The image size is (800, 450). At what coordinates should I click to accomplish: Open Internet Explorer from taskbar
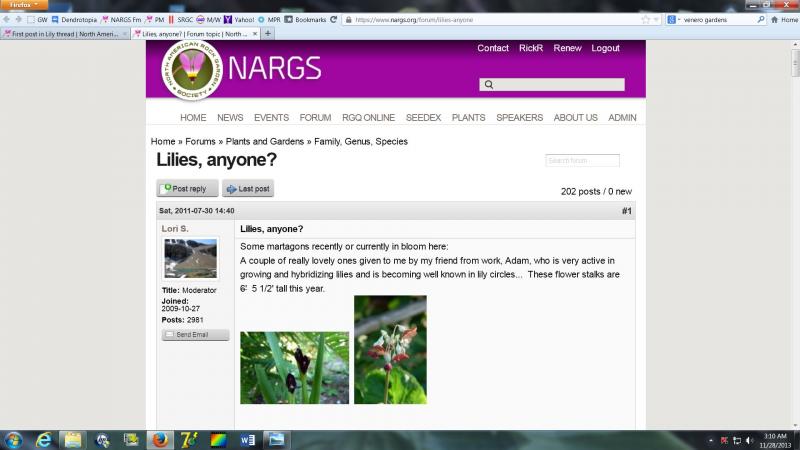pyautogui.click(x=44, y=439)
